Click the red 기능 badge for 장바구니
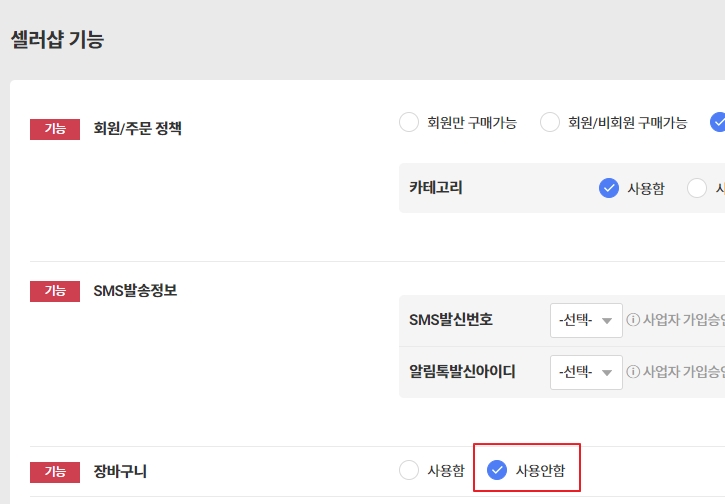The height and width of the screenshot is (504, 725). coord(55,472)
